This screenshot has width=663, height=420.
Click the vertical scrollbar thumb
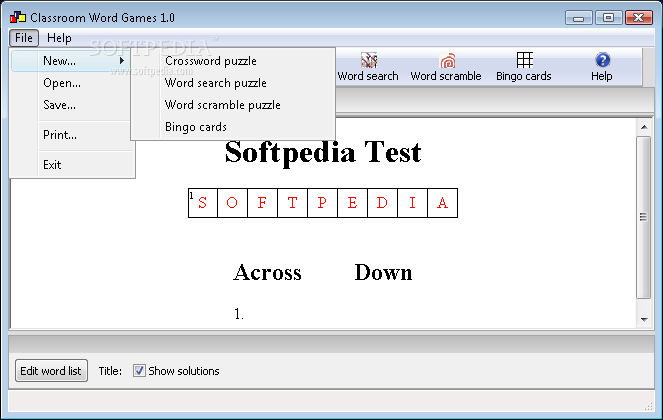click(x=644, y=217)
